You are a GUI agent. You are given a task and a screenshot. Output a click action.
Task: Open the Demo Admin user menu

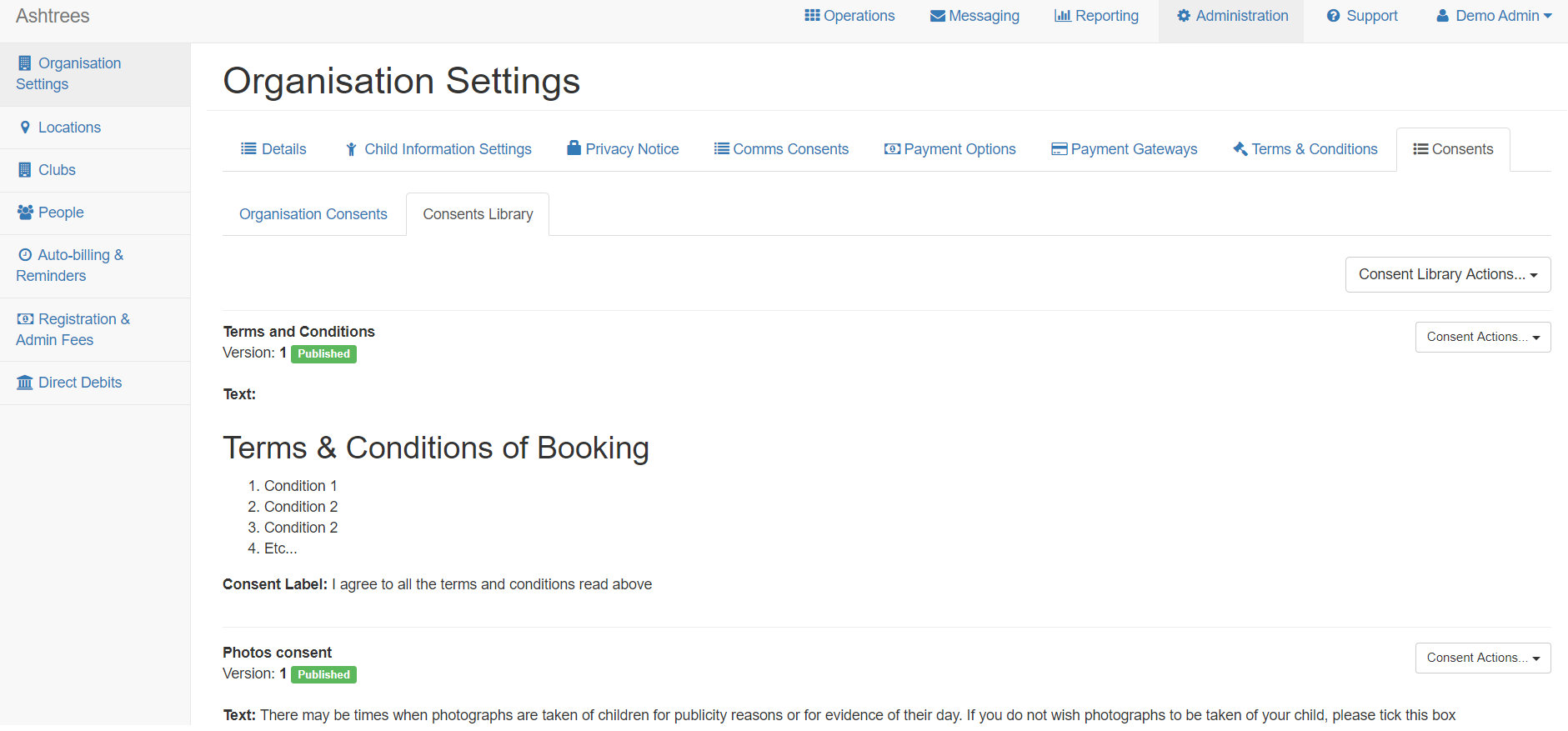(x=1493, y=16)
